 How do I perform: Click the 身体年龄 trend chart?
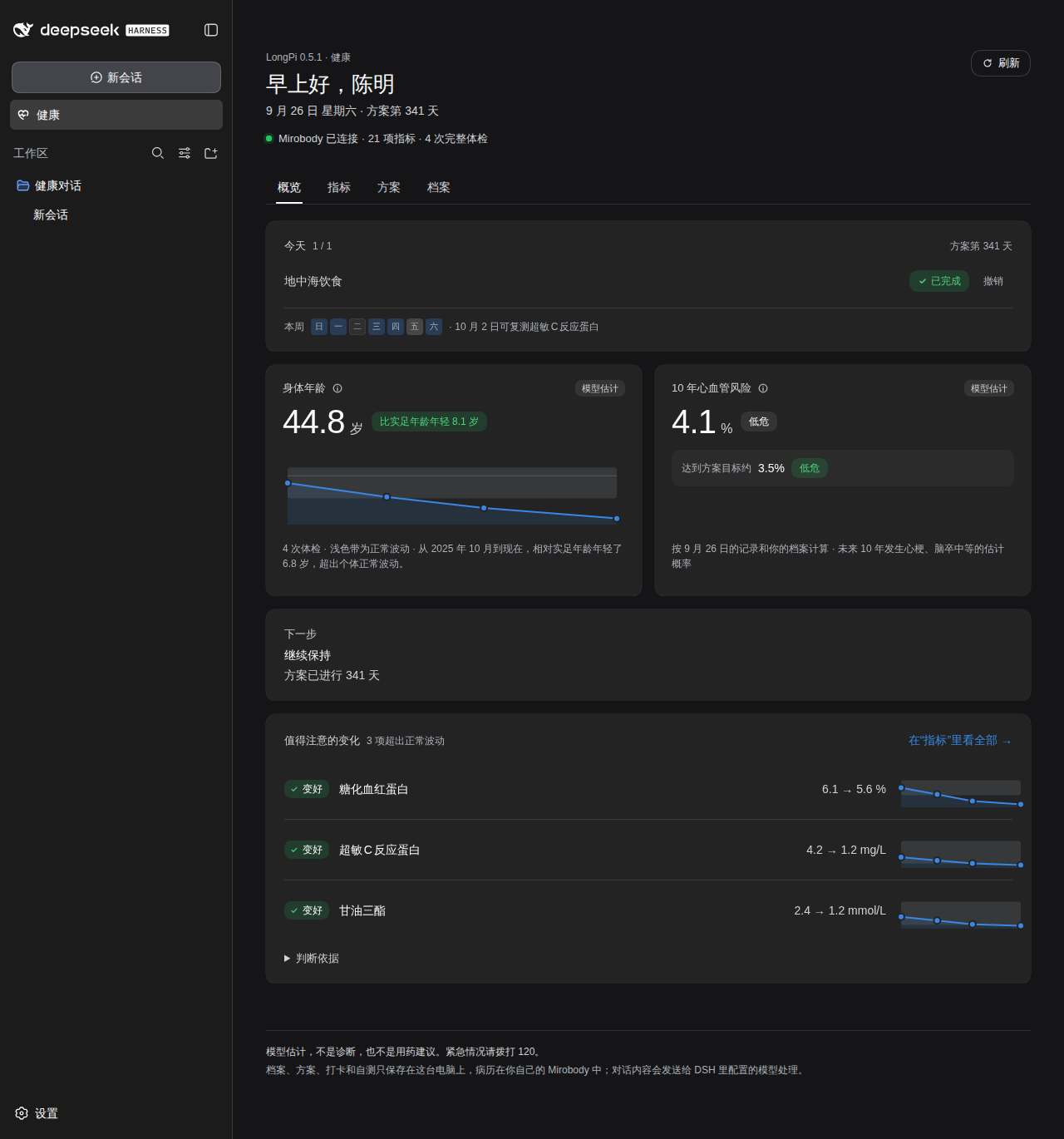452,496
